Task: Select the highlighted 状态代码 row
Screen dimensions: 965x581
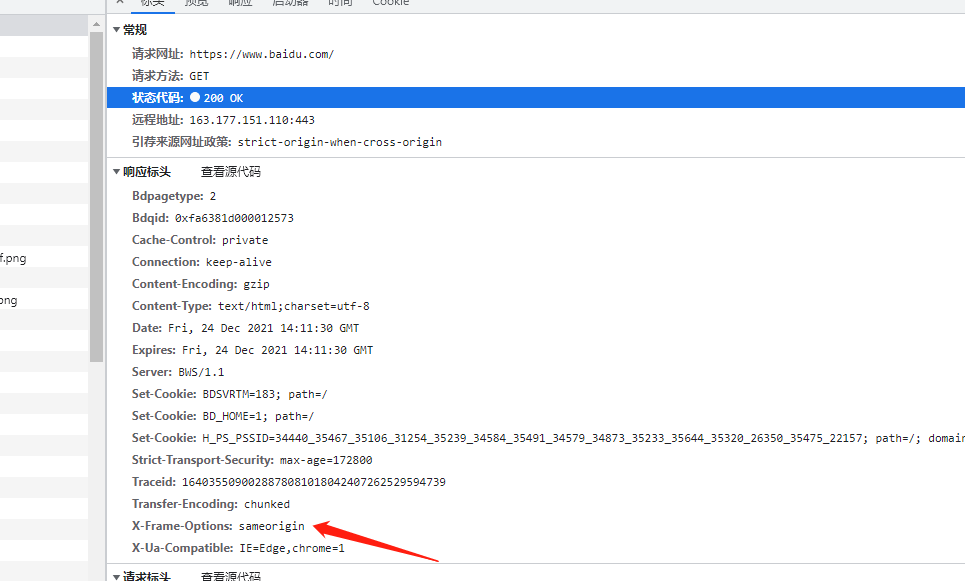Action: click(500, 98)
